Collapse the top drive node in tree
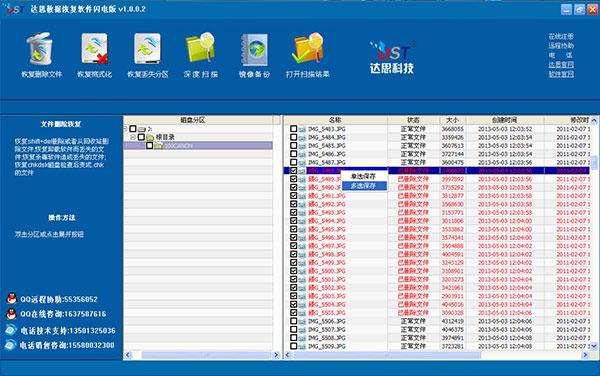 (125, 129)
